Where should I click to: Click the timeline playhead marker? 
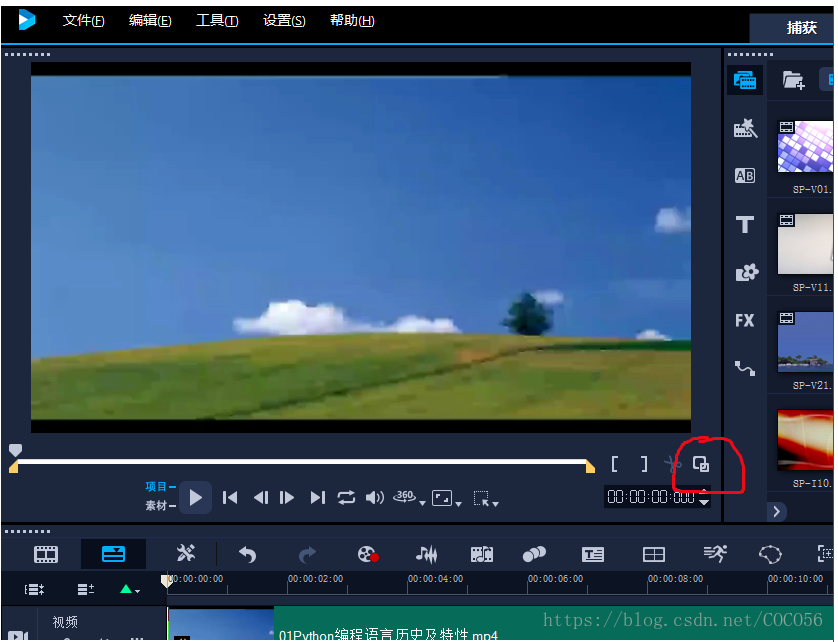point(167,581)
